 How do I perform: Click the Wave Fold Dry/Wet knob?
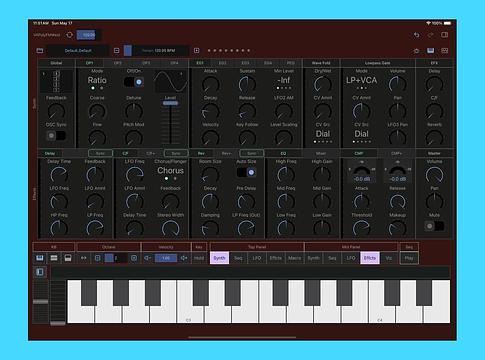tap(323, 84)
